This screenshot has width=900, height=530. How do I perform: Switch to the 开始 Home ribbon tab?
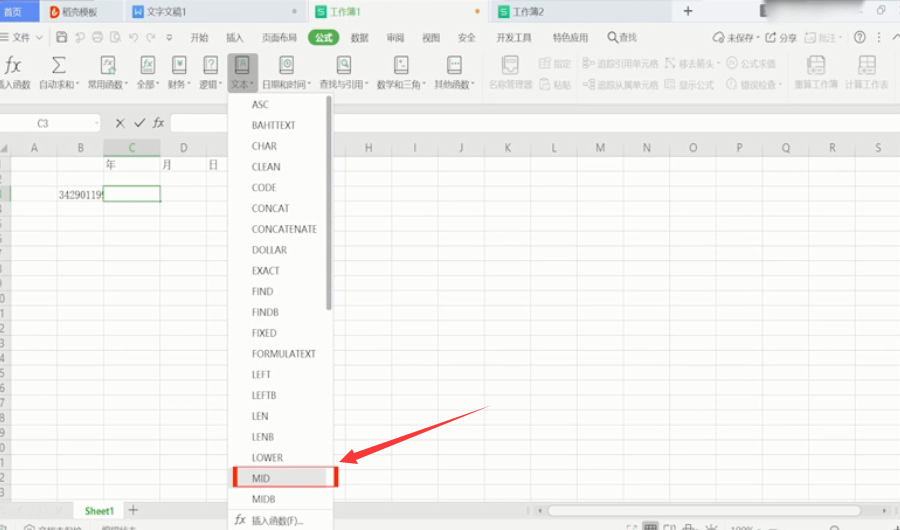pyautogui.click(x=199, y=37)
